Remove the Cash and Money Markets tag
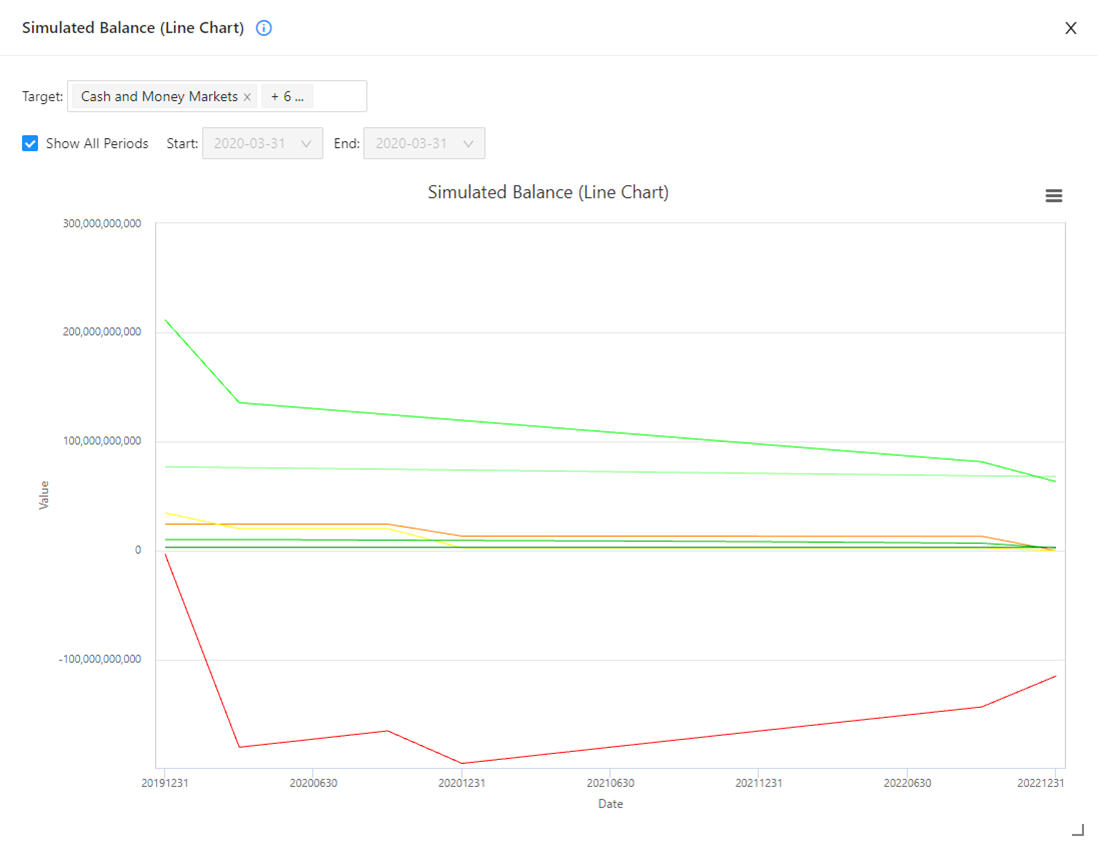 pos(247,97)
